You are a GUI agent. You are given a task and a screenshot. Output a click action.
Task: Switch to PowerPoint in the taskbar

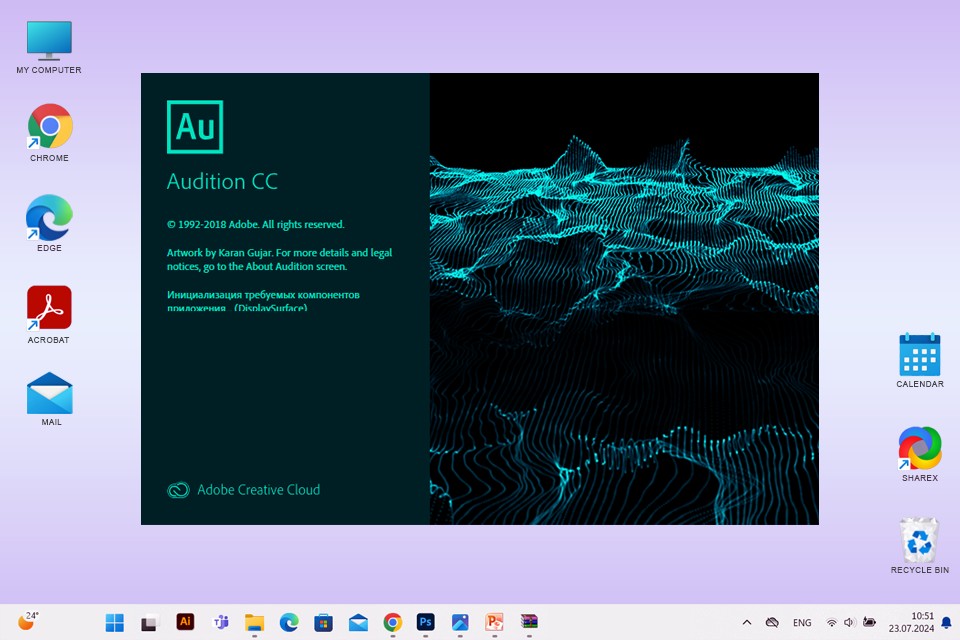pyautogui.click(x=494, y=622)
